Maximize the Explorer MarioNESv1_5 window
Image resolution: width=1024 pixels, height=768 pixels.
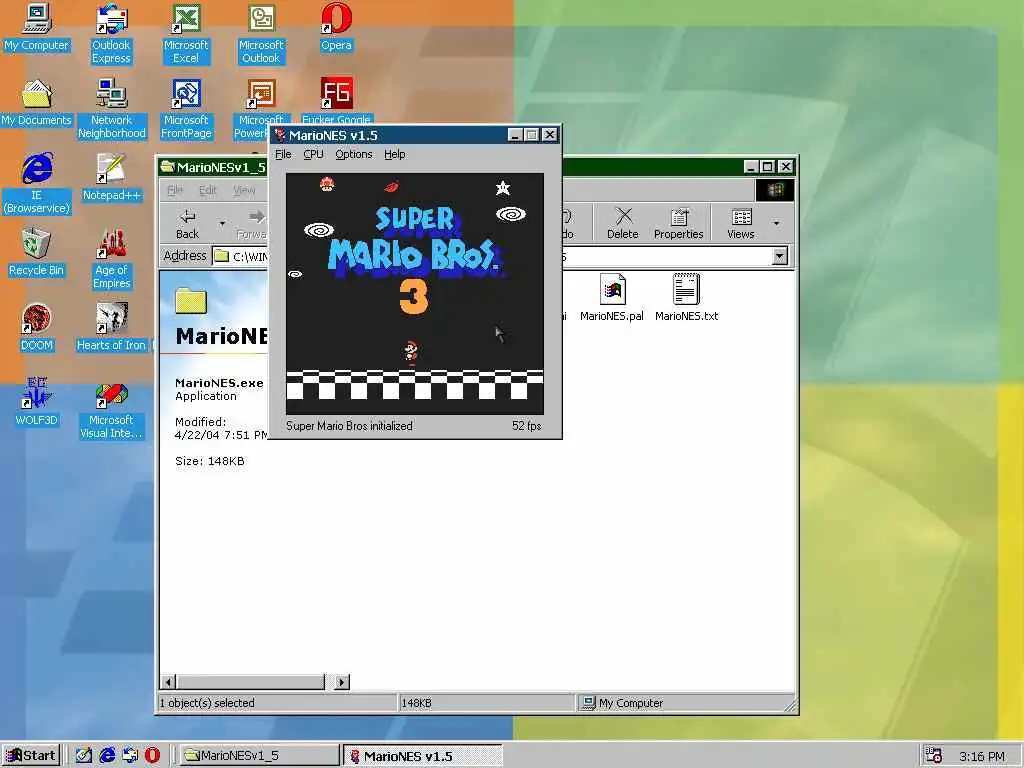pyautogui.click(x=768, y=167)
